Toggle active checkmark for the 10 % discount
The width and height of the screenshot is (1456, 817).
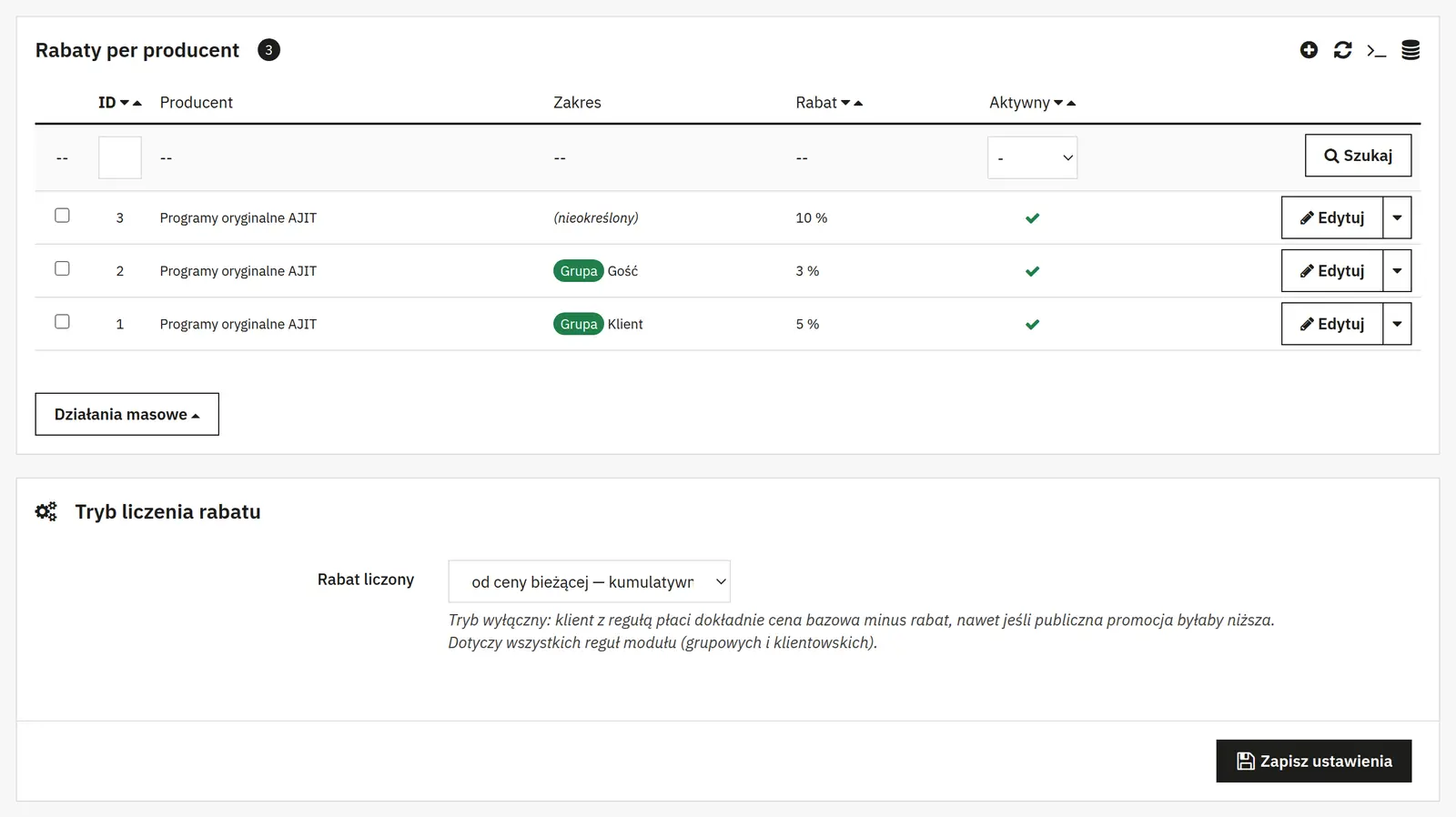pyautogui.click(x=1032, y=218)
